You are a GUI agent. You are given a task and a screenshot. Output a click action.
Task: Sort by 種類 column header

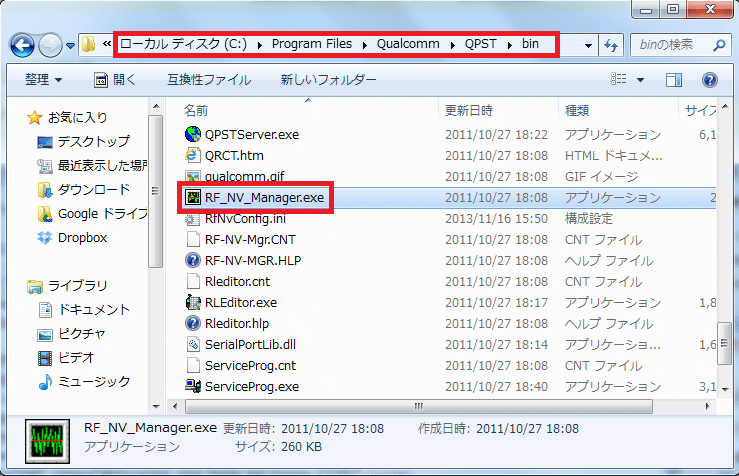[x=576, y=111]
